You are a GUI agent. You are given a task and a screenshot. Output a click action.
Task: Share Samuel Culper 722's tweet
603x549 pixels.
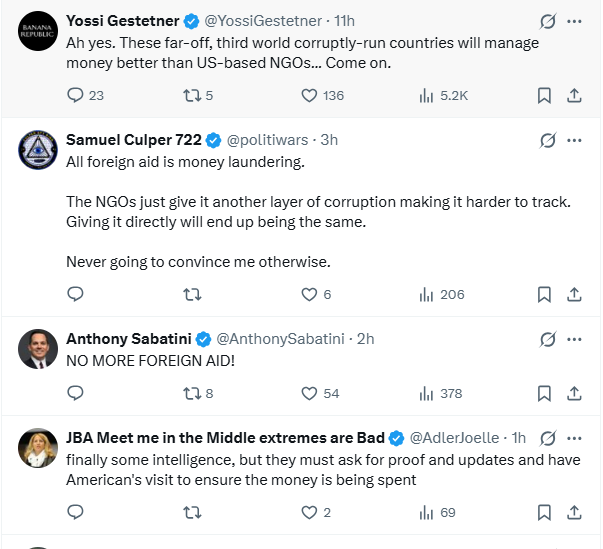point(575,294)
